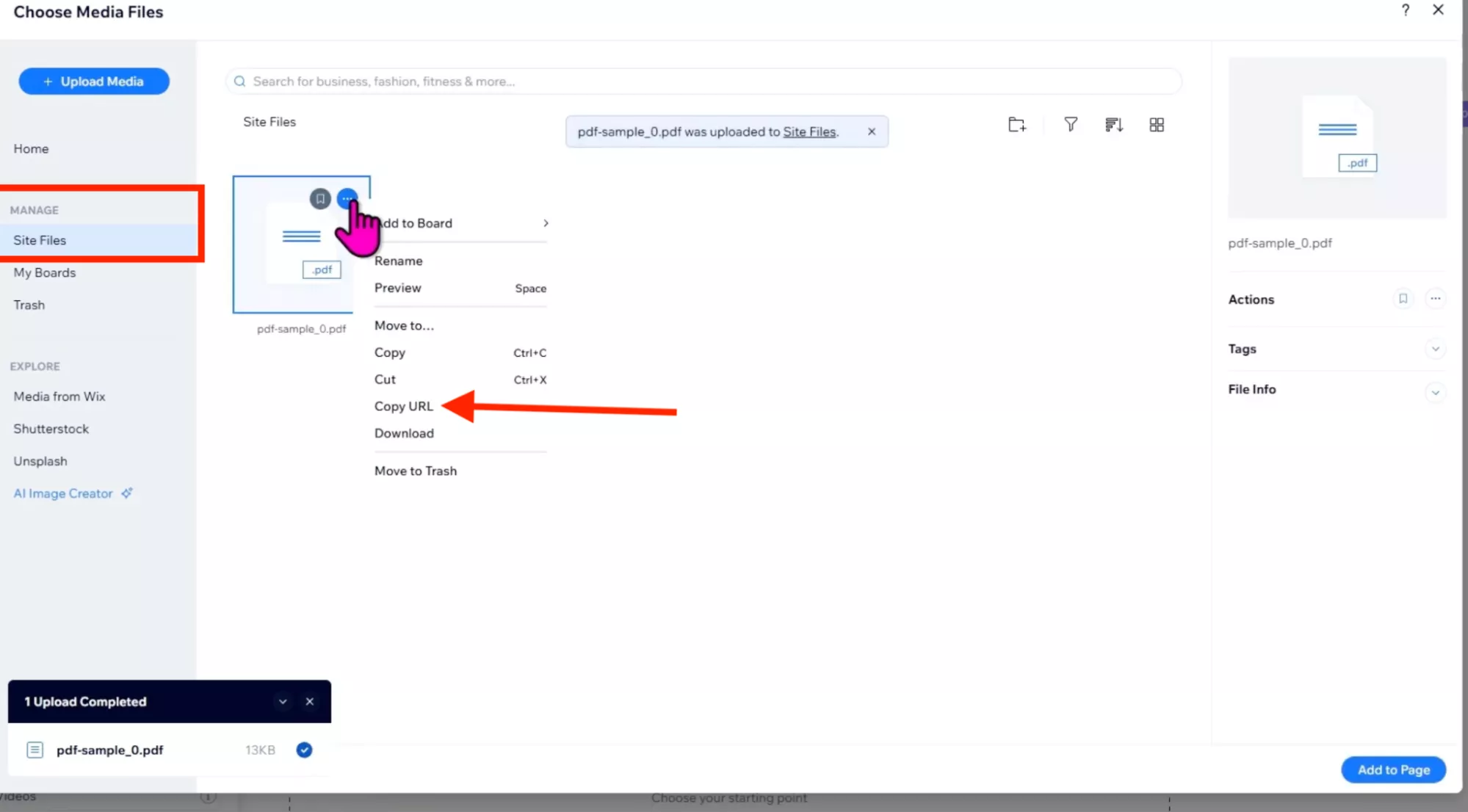Change the sort order of files

click(1113, 124)
